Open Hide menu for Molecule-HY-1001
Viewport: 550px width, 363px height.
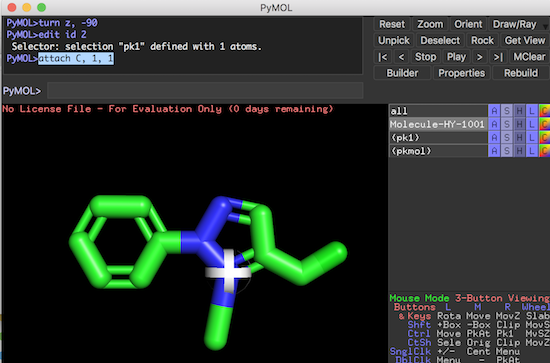519,124
